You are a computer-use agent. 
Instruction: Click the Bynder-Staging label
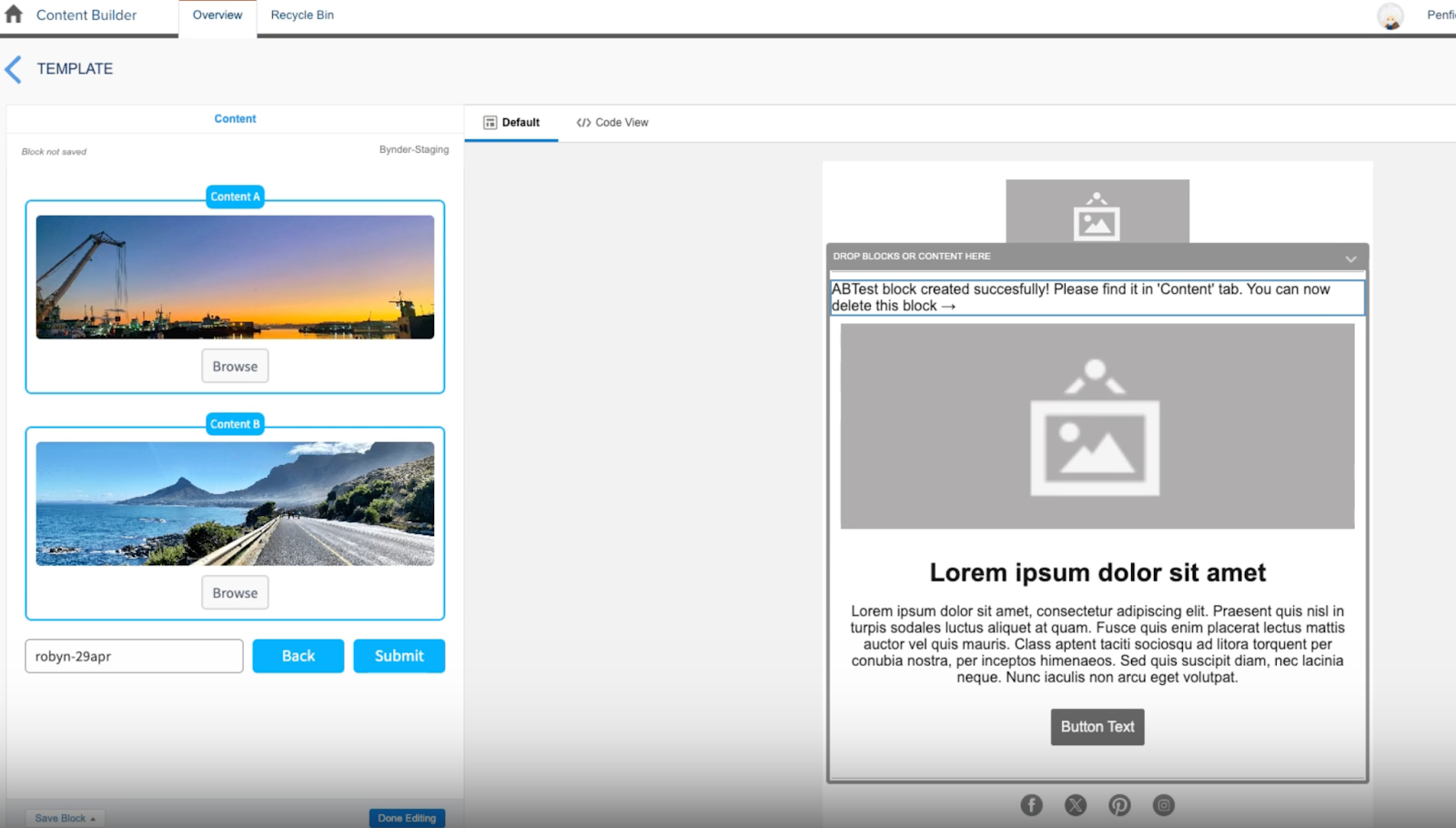point(414,149)
